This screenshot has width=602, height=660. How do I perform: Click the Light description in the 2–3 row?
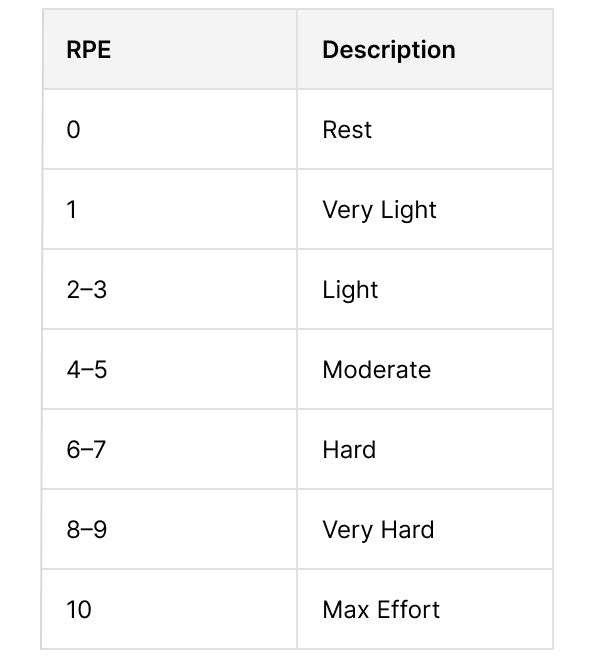click(350, 290)
